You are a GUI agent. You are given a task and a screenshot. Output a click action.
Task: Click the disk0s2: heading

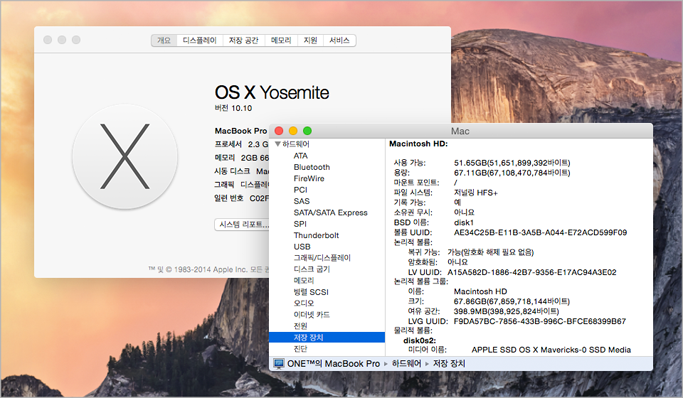tap(419, 341)
